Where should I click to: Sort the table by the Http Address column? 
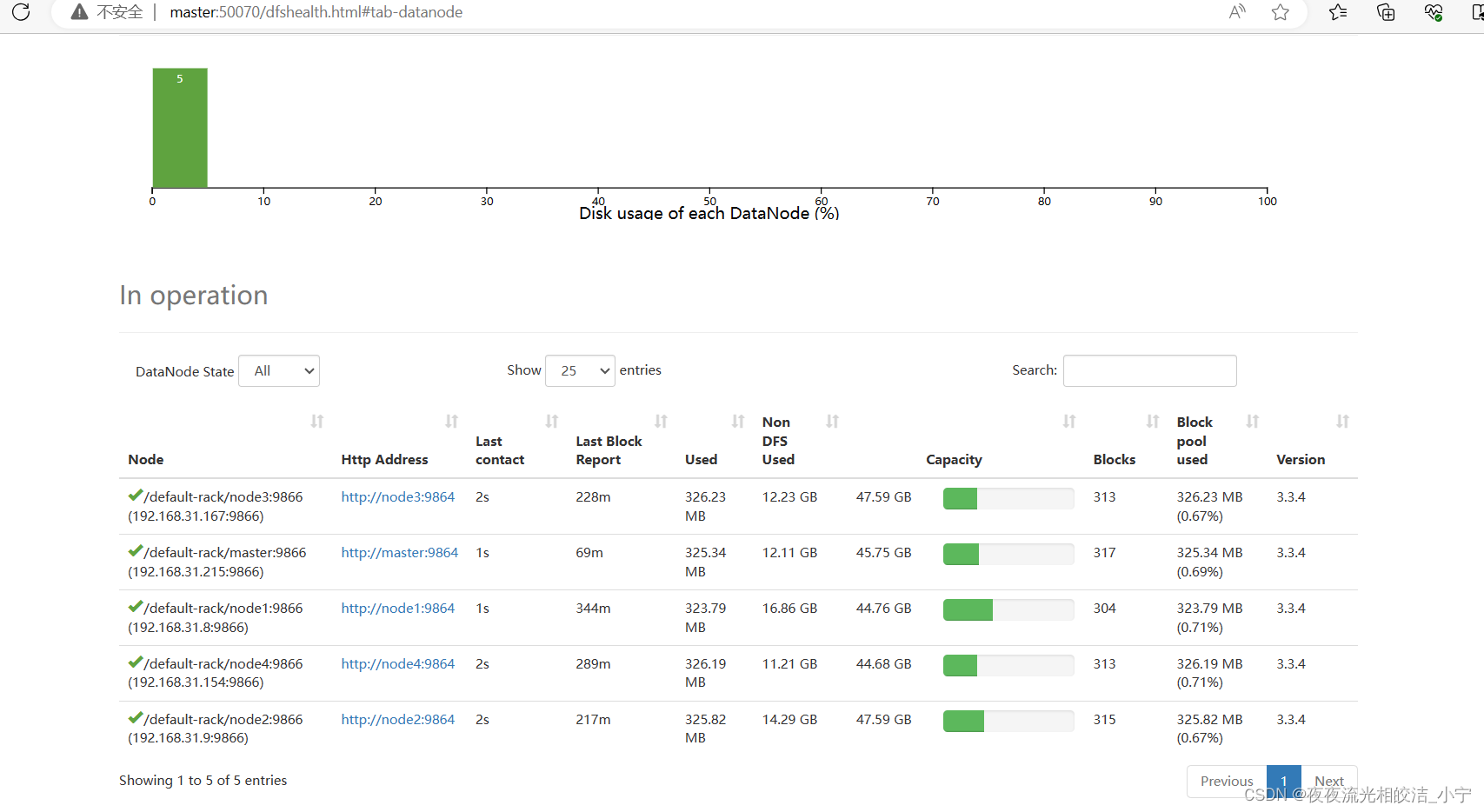[451, 422]
